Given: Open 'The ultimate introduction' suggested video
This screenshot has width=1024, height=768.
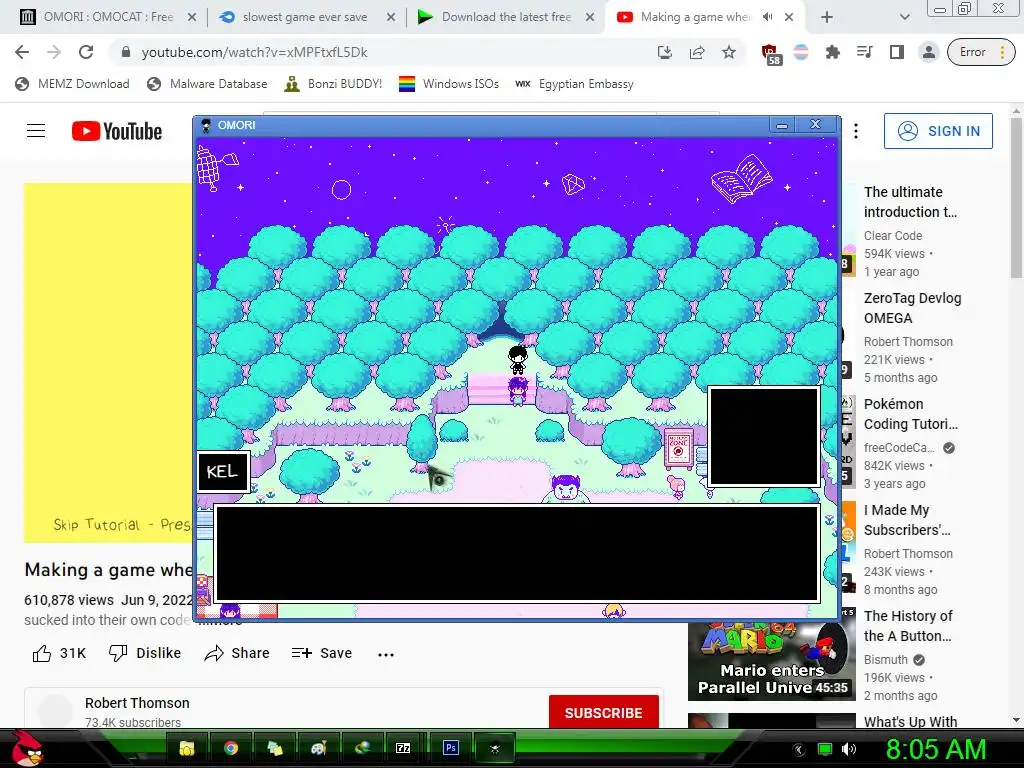Looking at the screenshot, I should tap(910, 202).
